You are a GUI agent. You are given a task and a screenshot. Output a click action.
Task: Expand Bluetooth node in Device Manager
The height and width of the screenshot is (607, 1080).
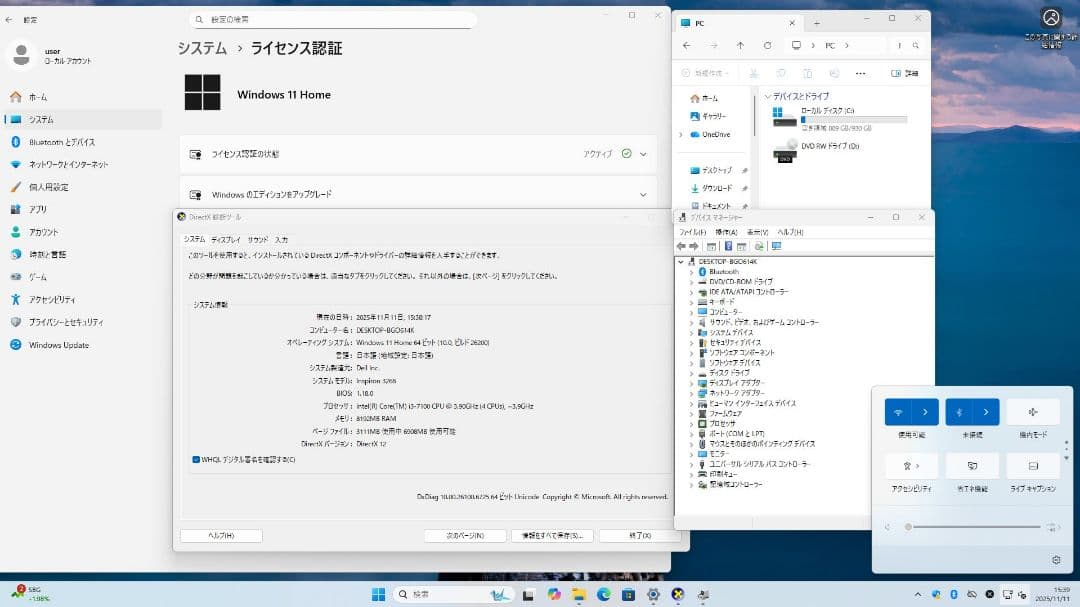click(x=692, y=271)
